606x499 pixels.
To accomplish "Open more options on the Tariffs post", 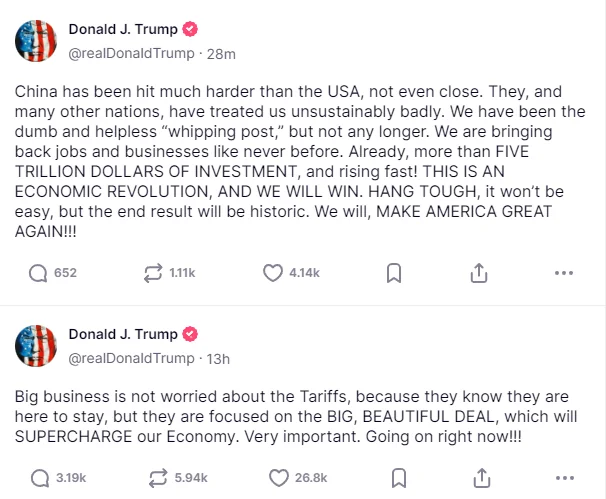I will pyautogui.click(x=563, y=476).
